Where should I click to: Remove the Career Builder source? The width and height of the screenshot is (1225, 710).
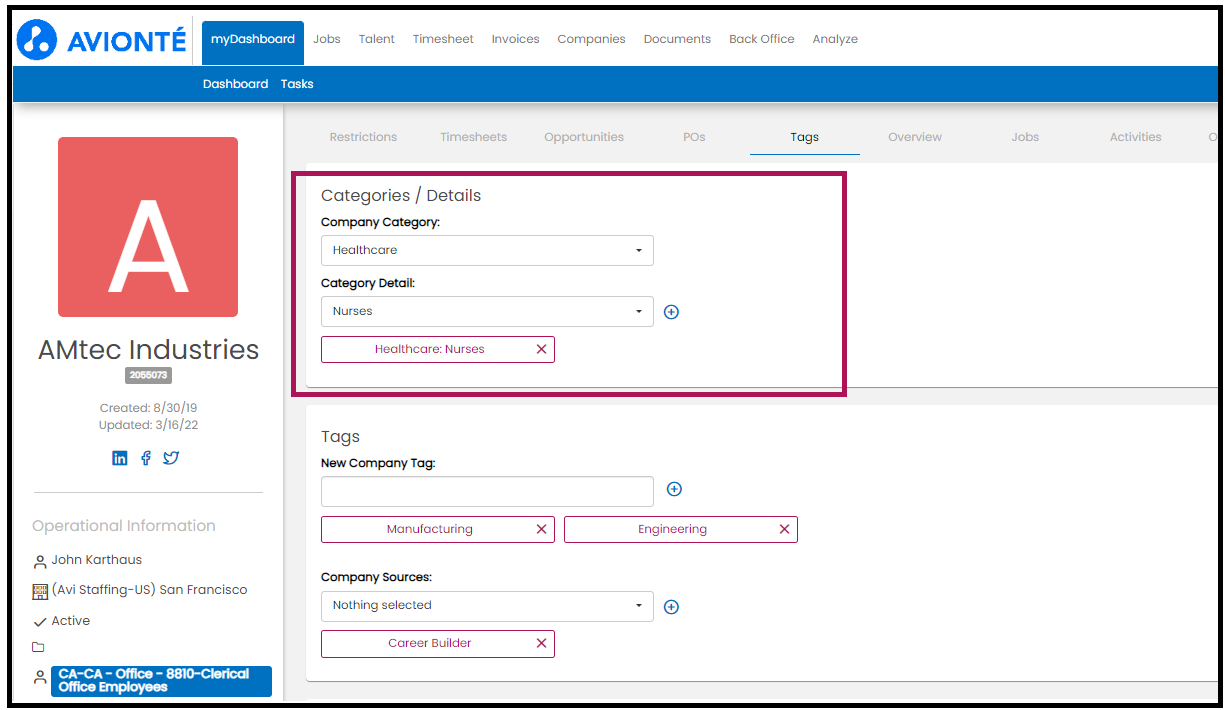[x=541, y=643]
